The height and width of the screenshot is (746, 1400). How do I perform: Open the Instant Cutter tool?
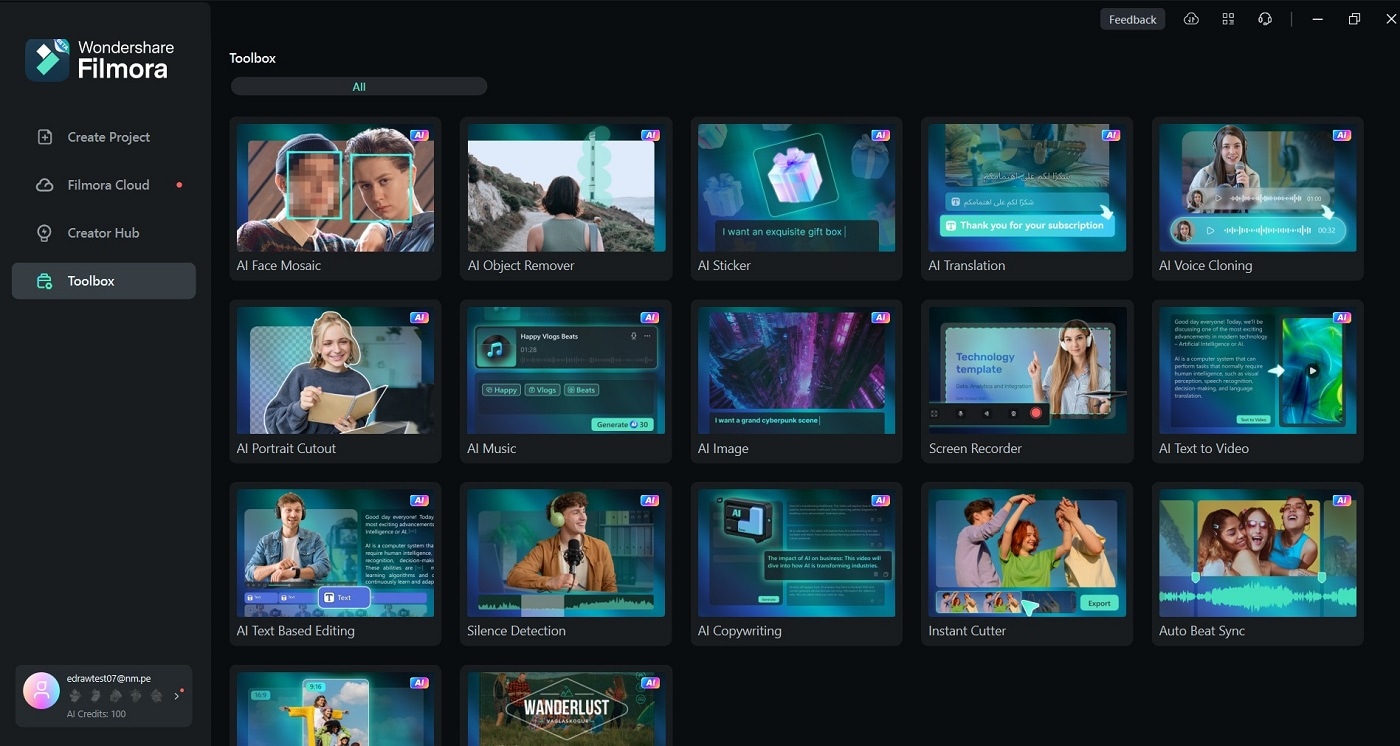1027,564
